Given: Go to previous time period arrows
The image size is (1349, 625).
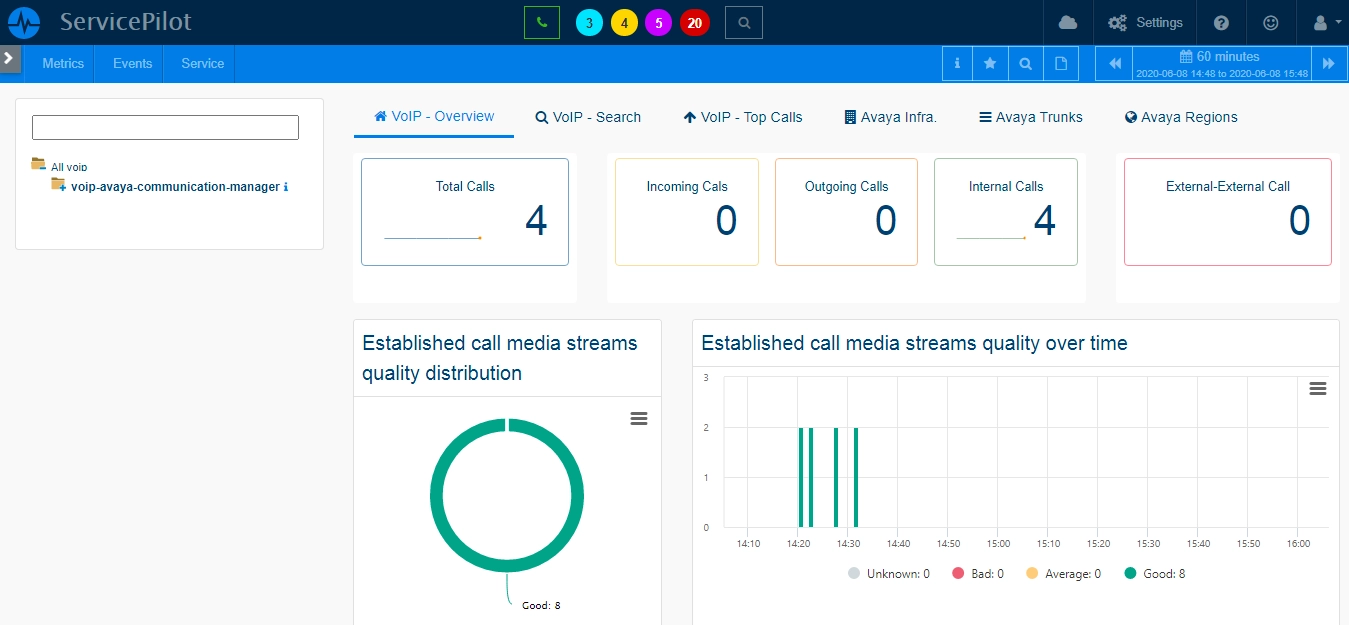Looking at the screenshot, I should coord(1114,63).
